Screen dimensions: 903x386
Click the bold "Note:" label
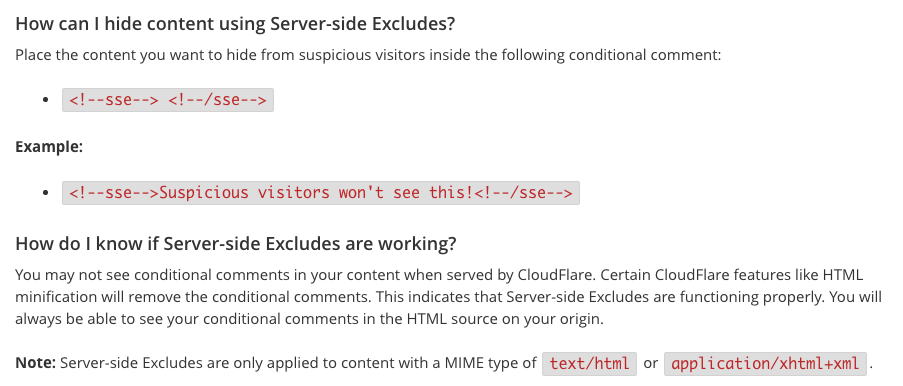(36, 363)
